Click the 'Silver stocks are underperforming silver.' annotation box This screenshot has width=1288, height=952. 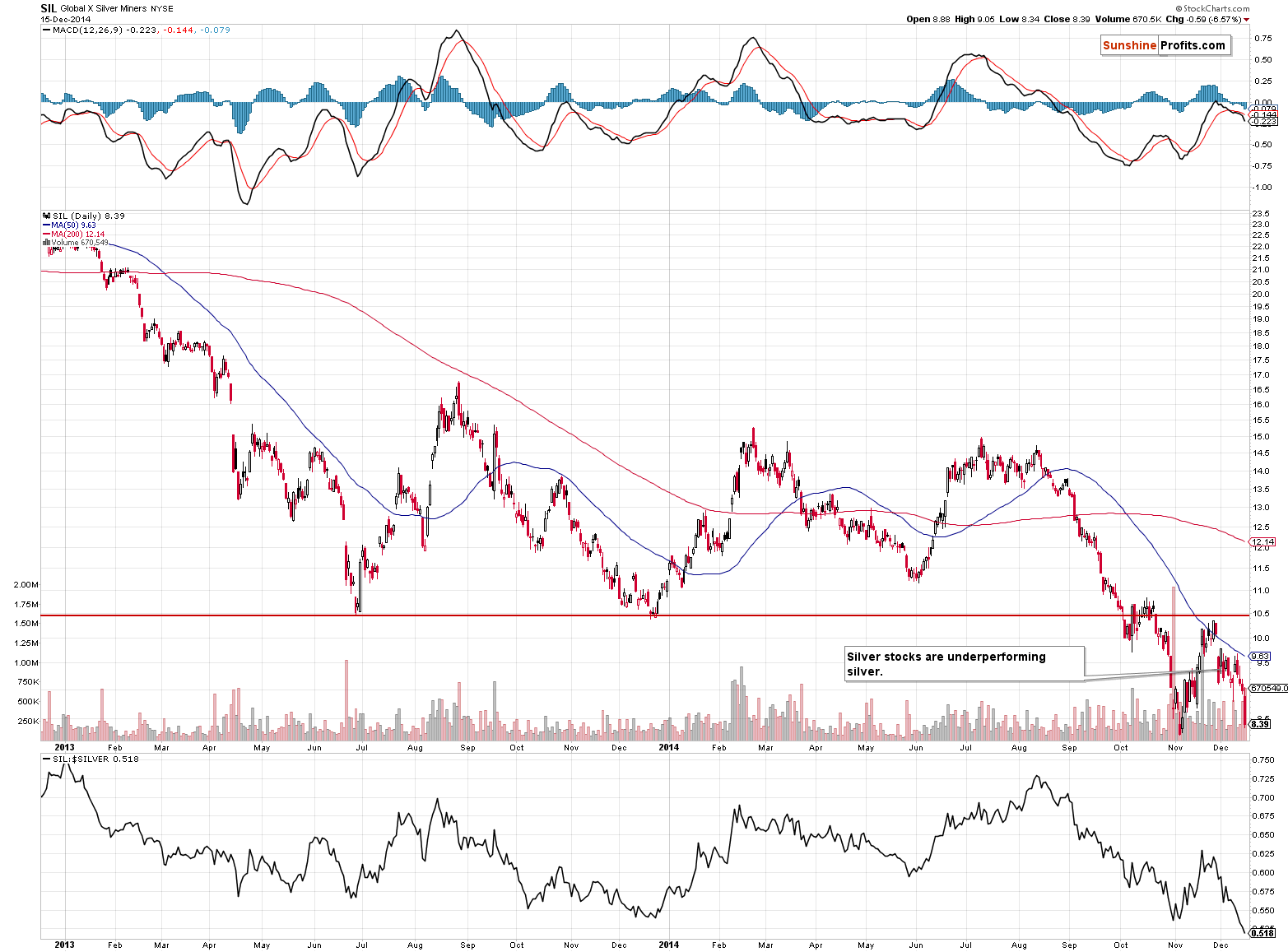(965, 664)
